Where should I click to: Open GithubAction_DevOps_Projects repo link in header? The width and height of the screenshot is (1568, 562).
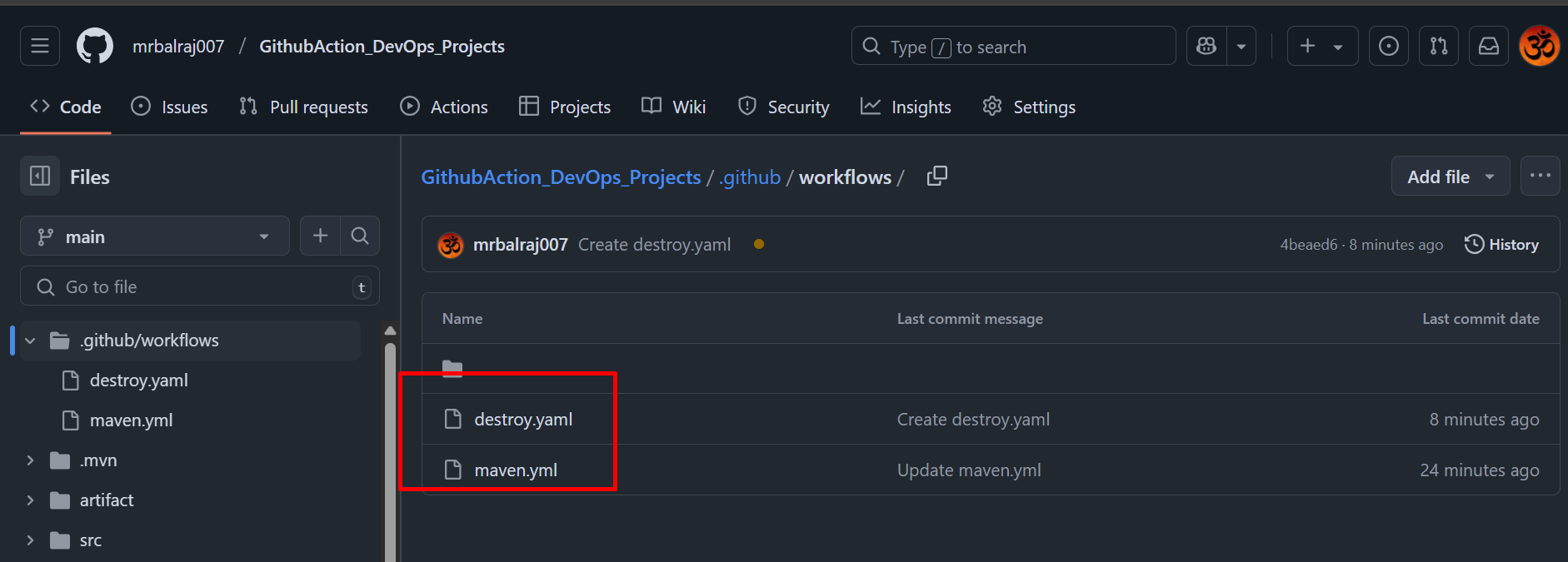[x=382, y=47]
